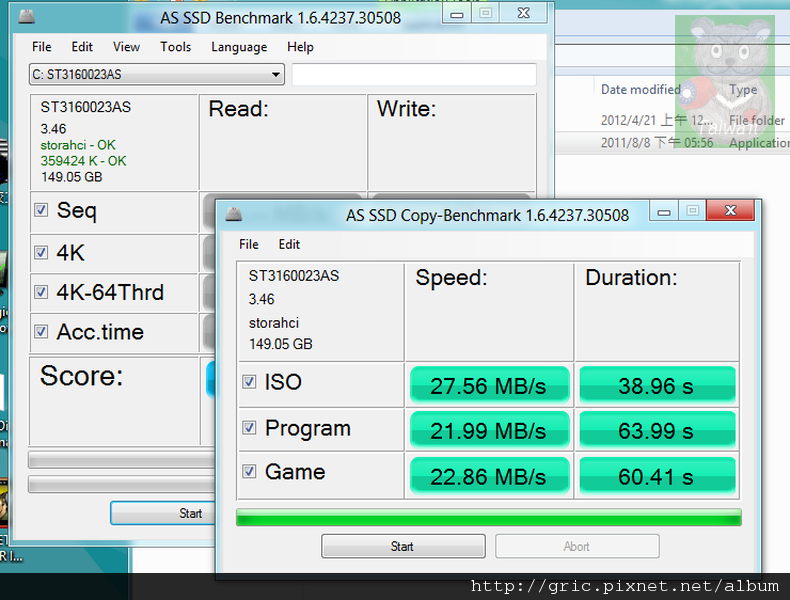This screenshot has width=790, height=600.
Task: Click the greyed-out Abort button
Action: (577, 546)
